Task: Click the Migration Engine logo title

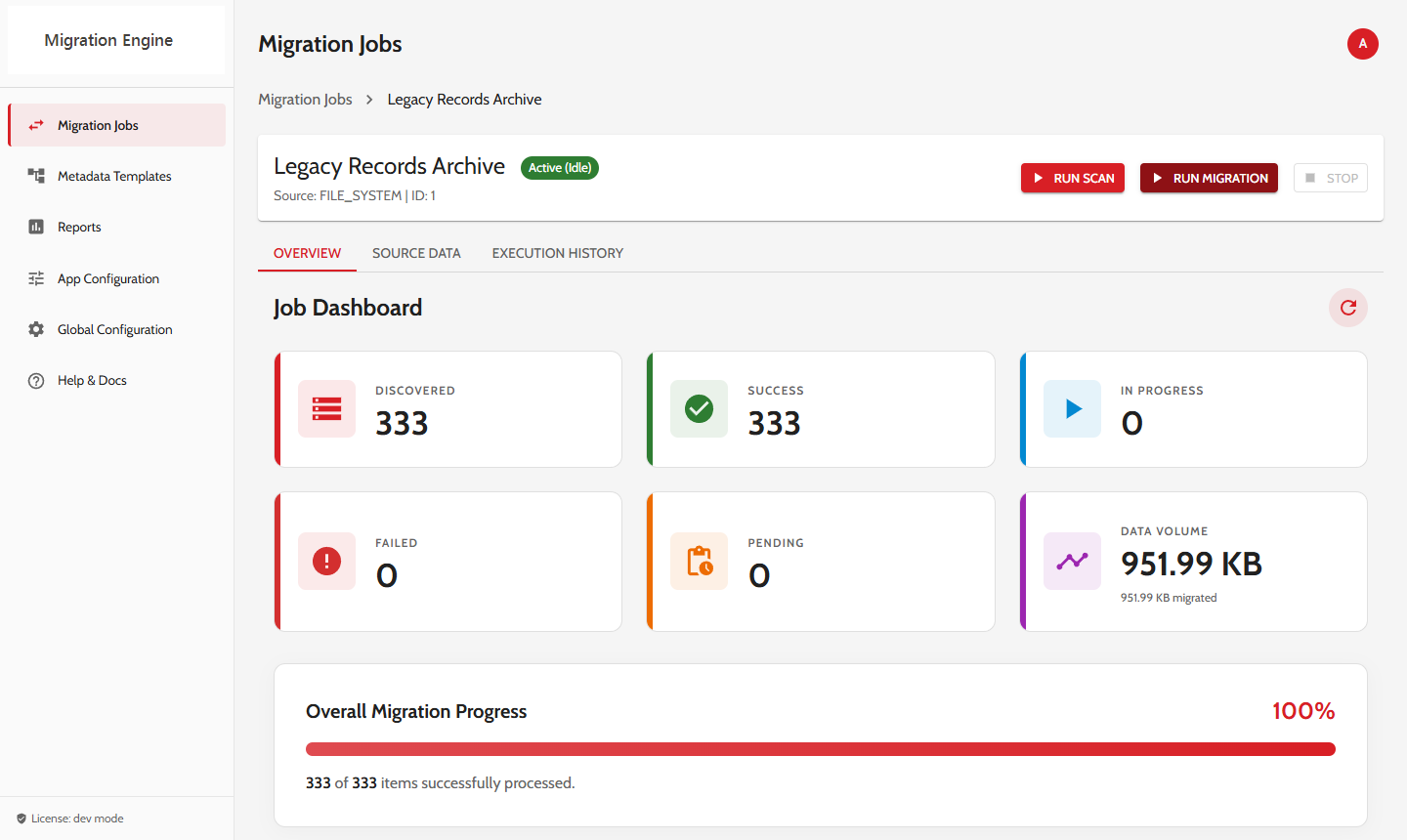Action: tap(108, 40)
